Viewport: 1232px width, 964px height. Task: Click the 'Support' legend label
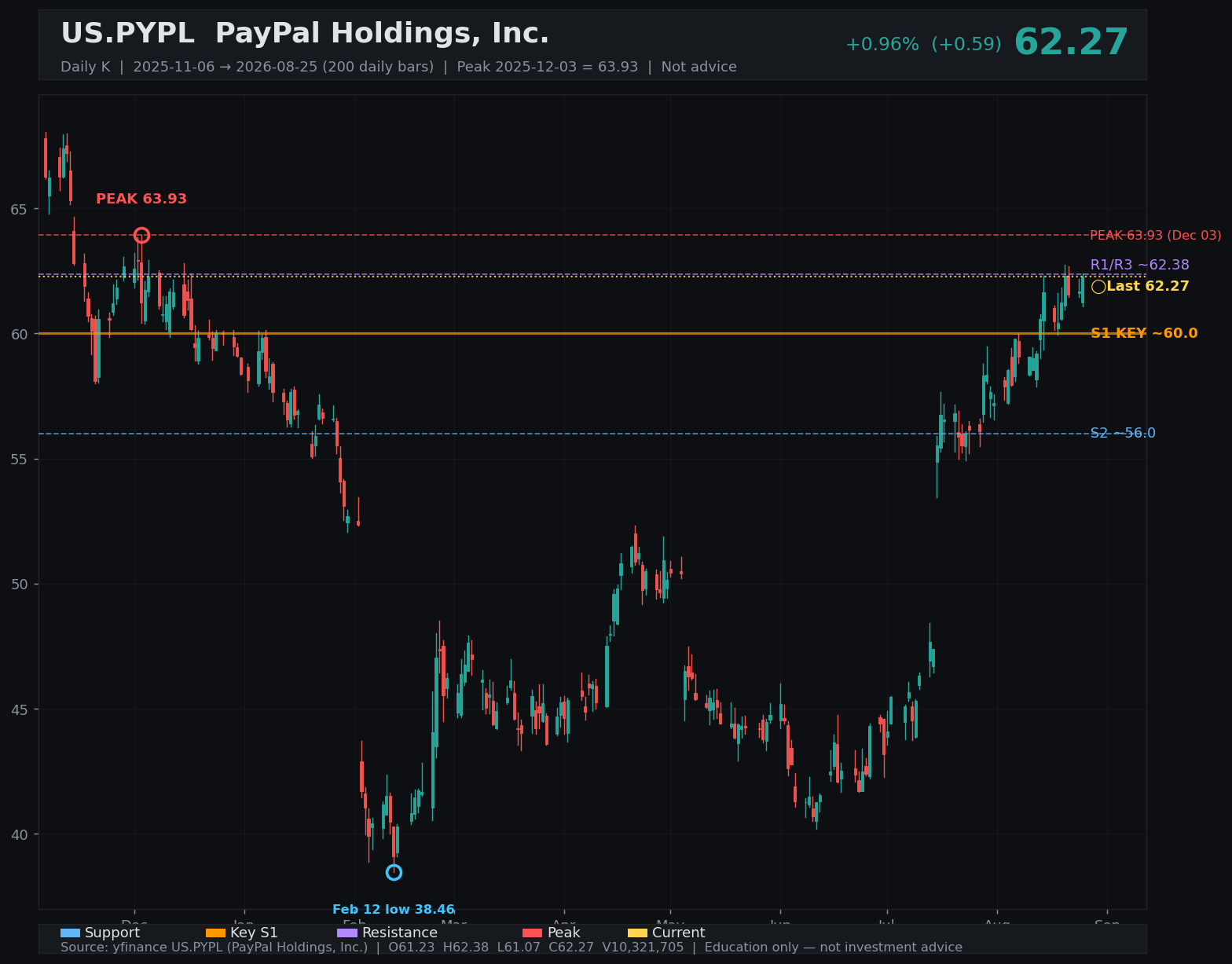pos(112,933)
